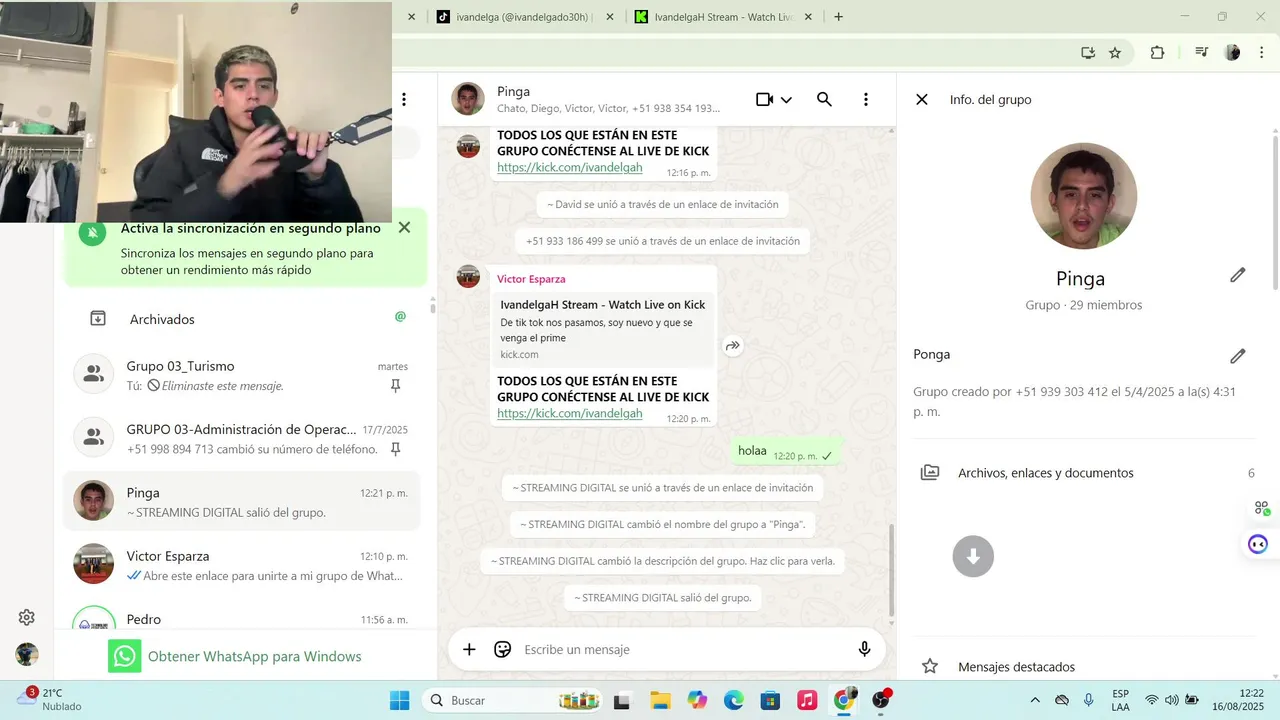The height and width of the screenshot is (720, 1280).
Task: Close the ivandelga TikTok tab
Action: (x=609, y=17)
